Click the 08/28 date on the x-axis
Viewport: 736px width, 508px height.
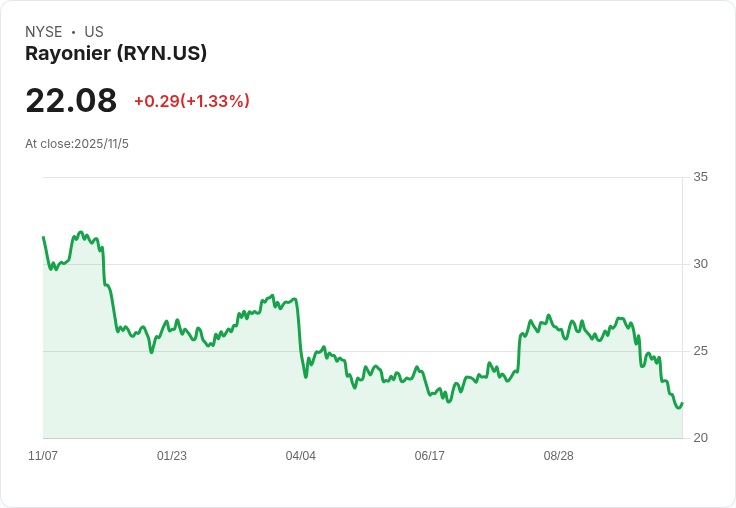tap(558, 456)
